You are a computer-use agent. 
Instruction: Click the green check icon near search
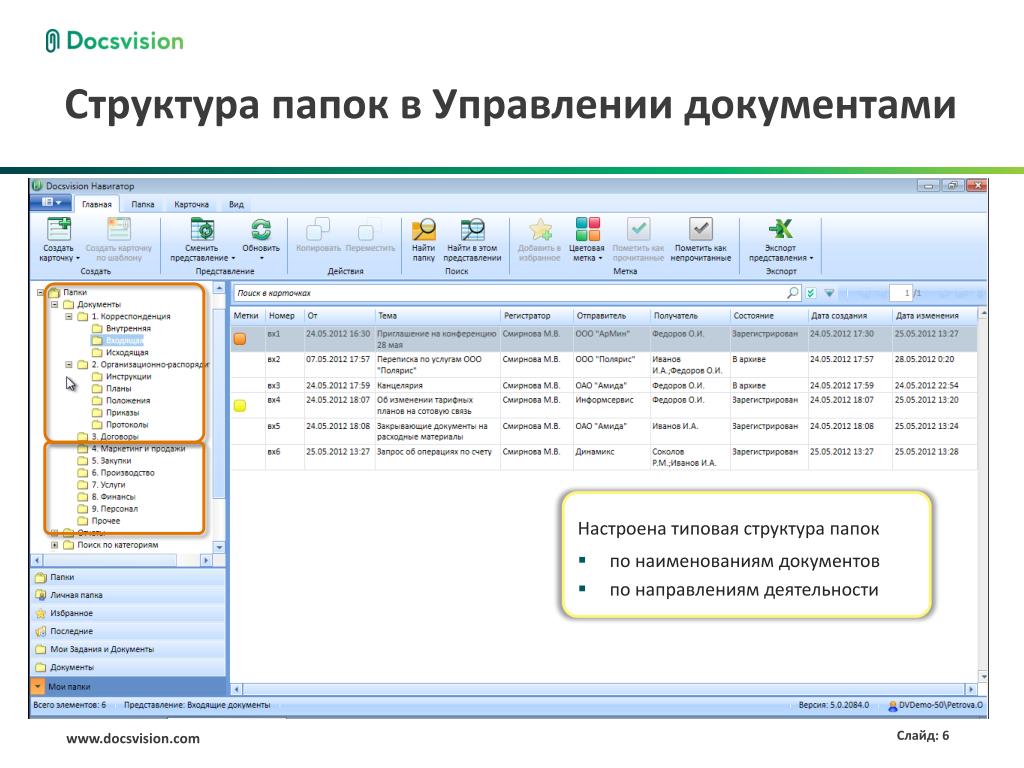(810, 293)
